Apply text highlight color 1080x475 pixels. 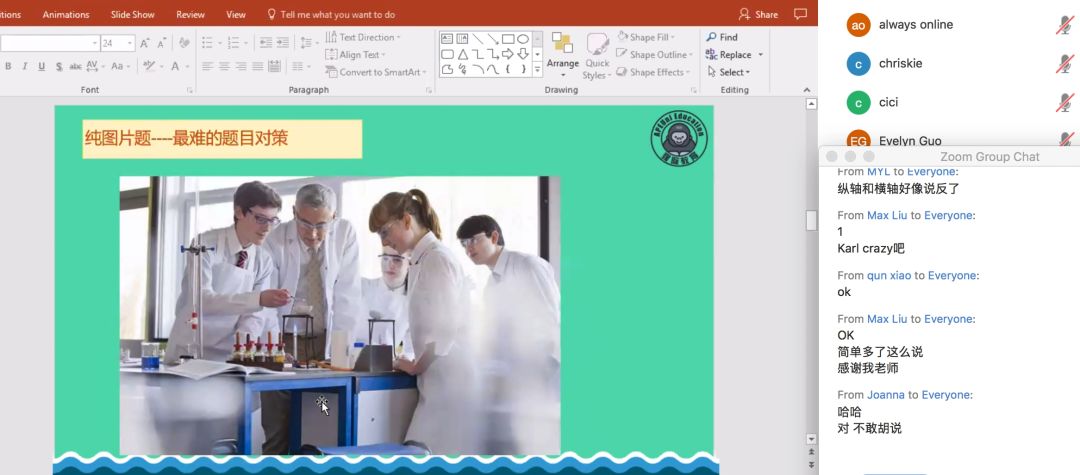(151, 66)
